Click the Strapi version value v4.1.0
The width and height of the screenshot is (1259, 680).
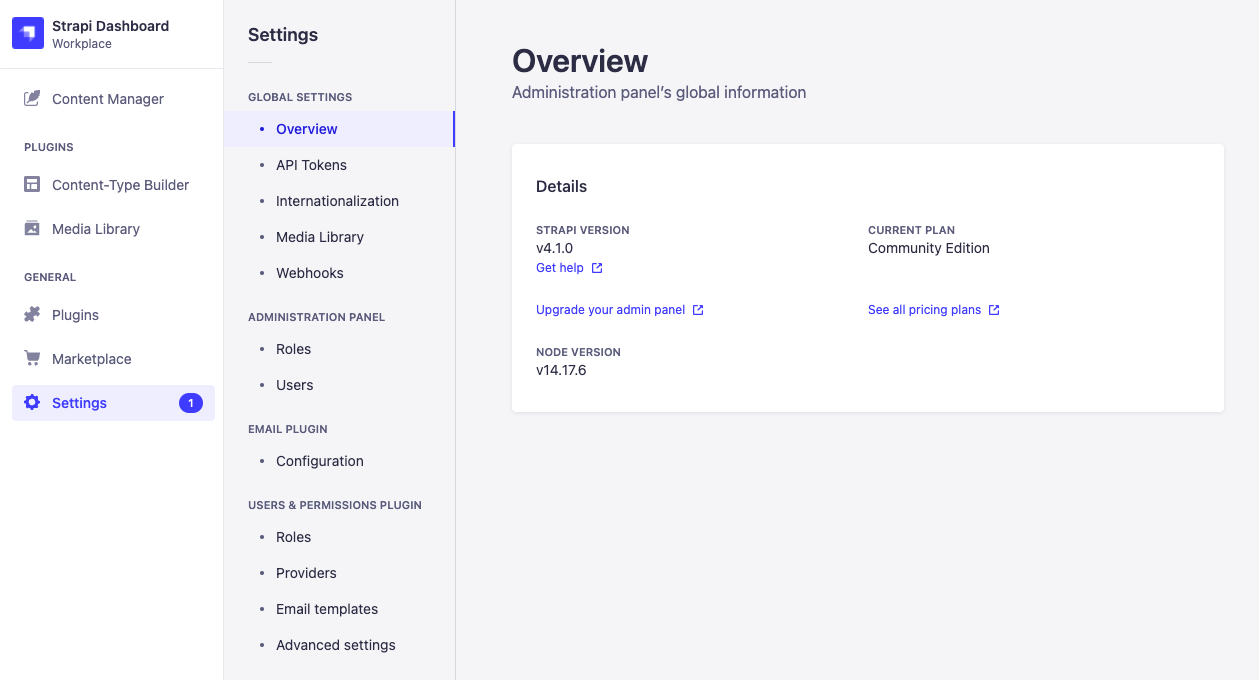555,248
